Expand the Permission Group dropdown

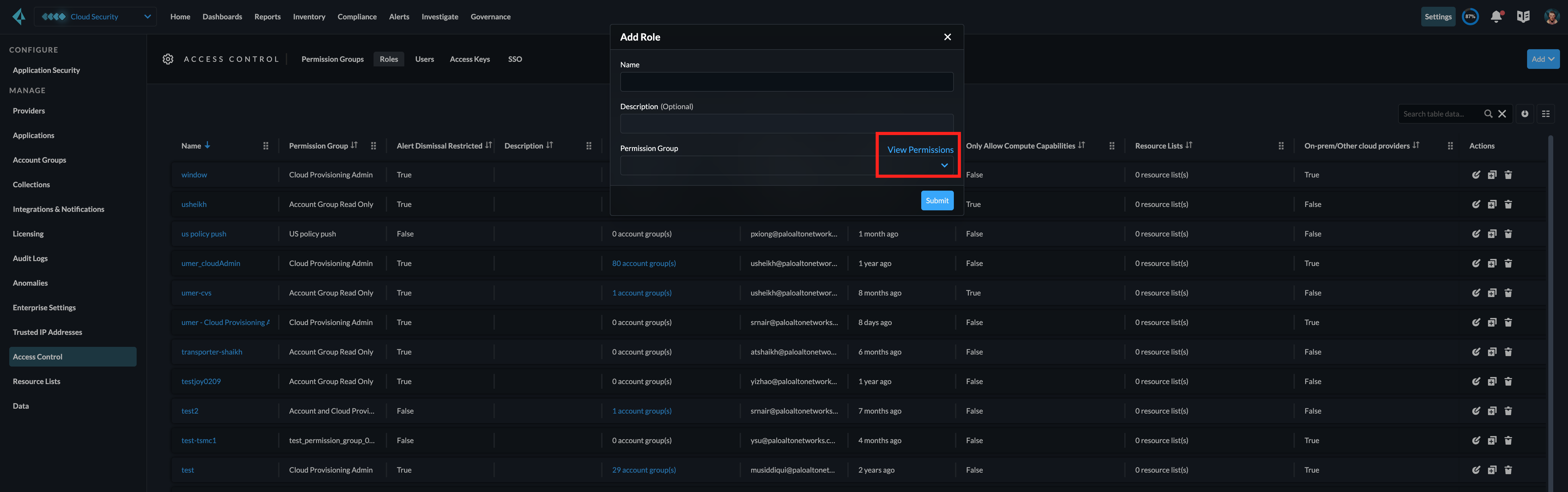[944, 165]
